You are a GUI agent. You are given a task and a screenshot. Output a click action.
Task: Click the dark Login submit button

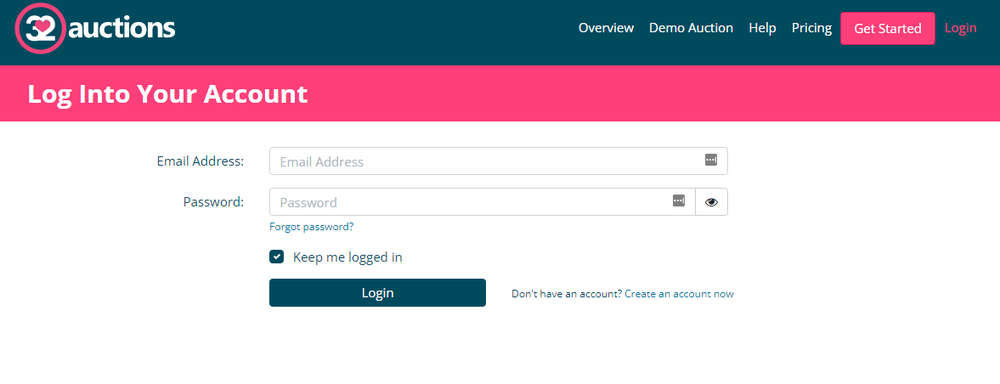pyautogui.click(x=378, y=293)
